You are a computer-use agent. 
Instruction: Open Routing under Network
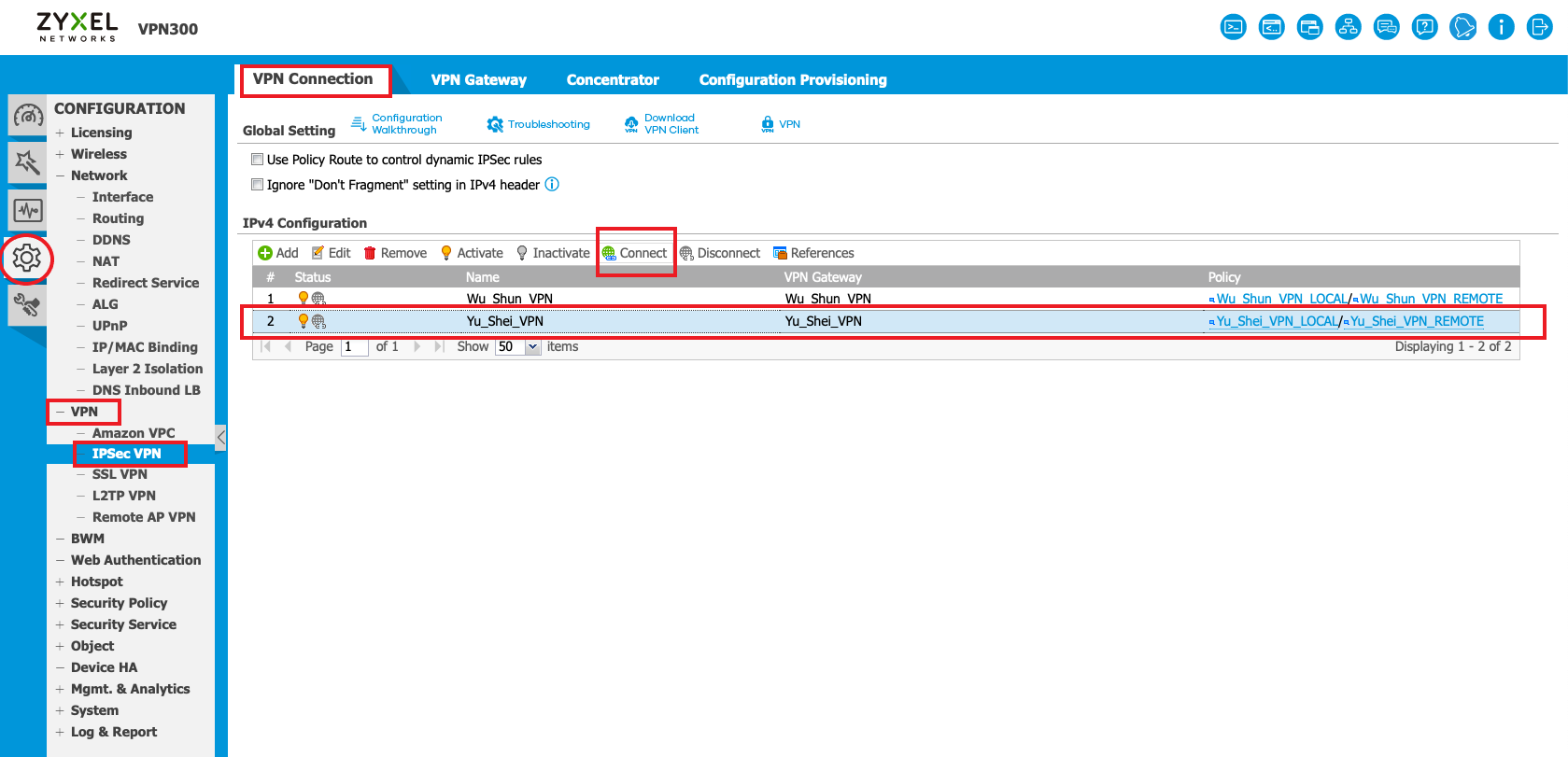tap(118, 218)
